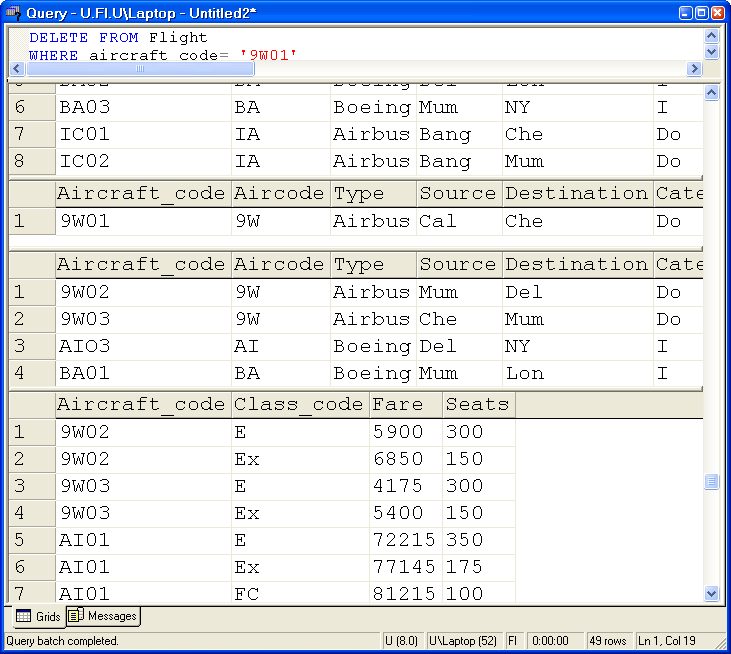The image size is (731, 654).
Task: Select the cell containing fare 72215
Action: pos(404,540)
